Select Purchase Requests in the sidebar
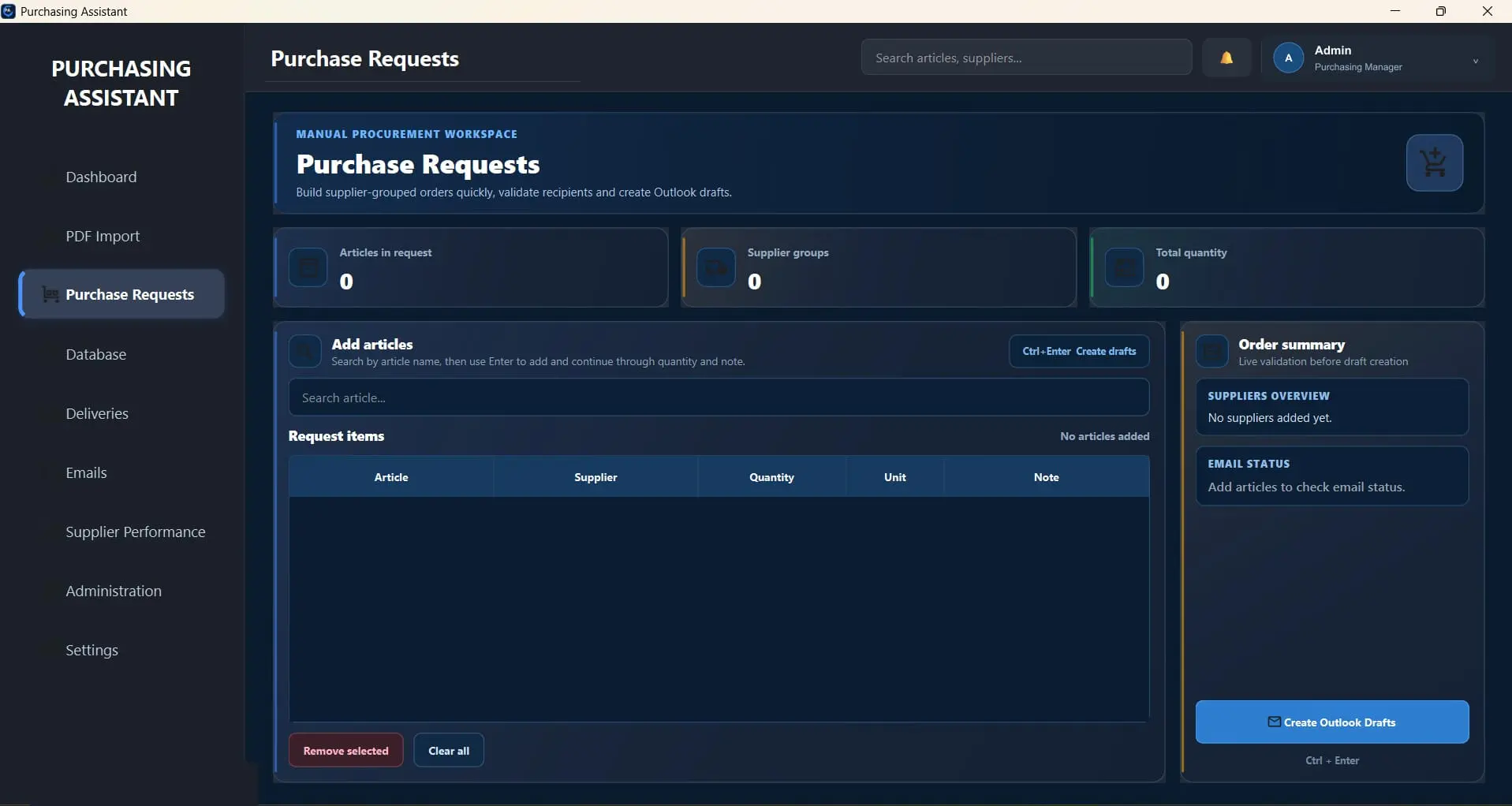 tap(121, 294)
